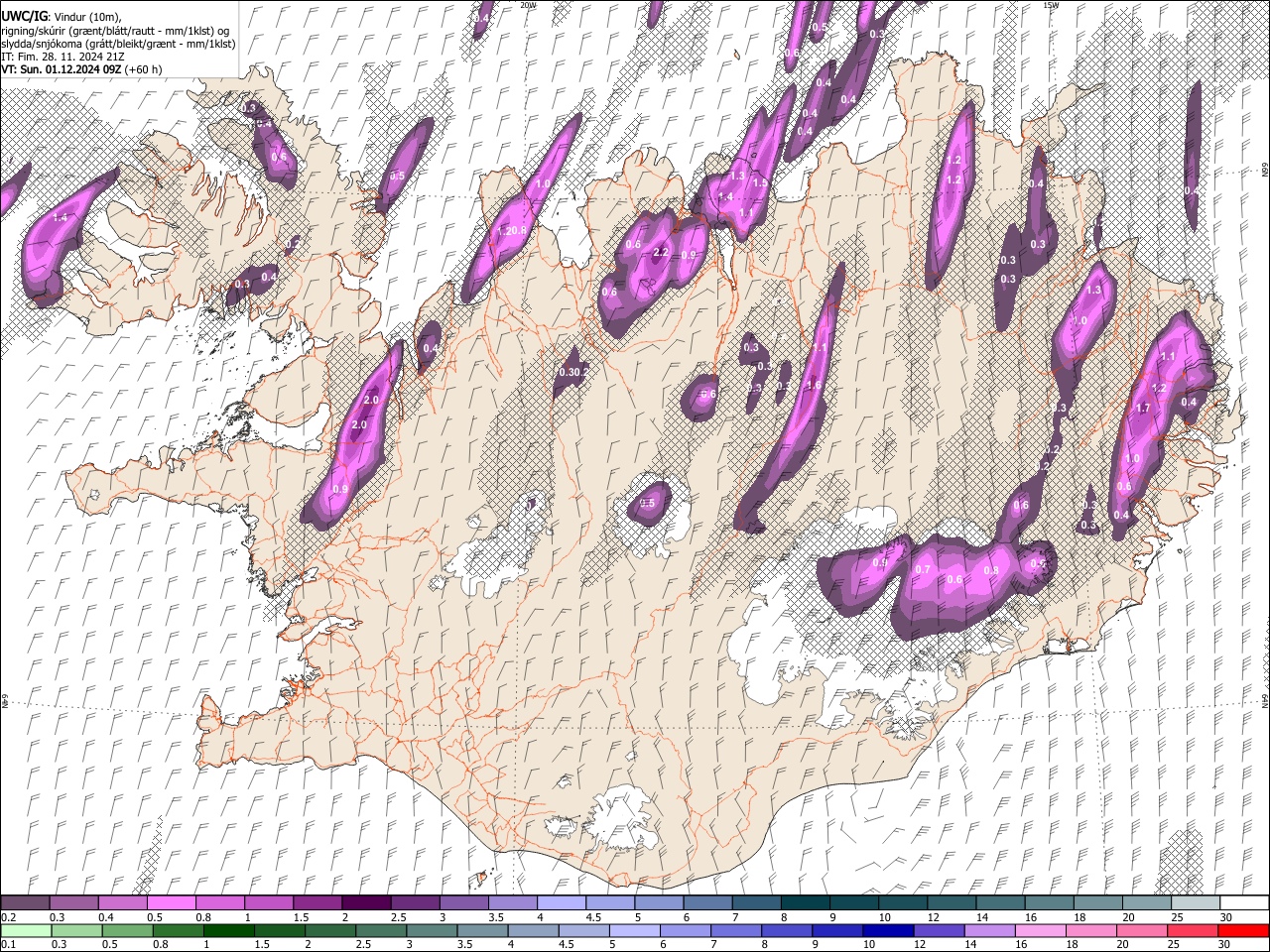
Task: Select light lavender swatch at 4 on purple scale
Action: coord(562,903)
